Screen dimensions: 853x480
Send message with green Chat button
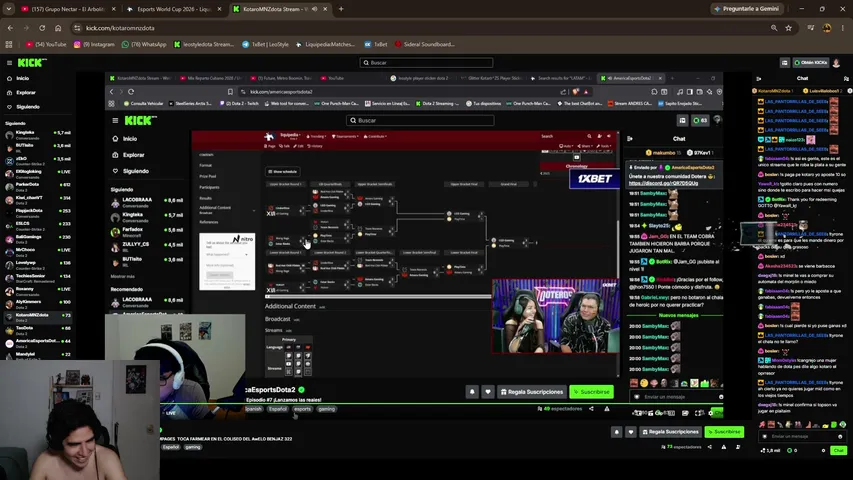[x=838, y=451]
